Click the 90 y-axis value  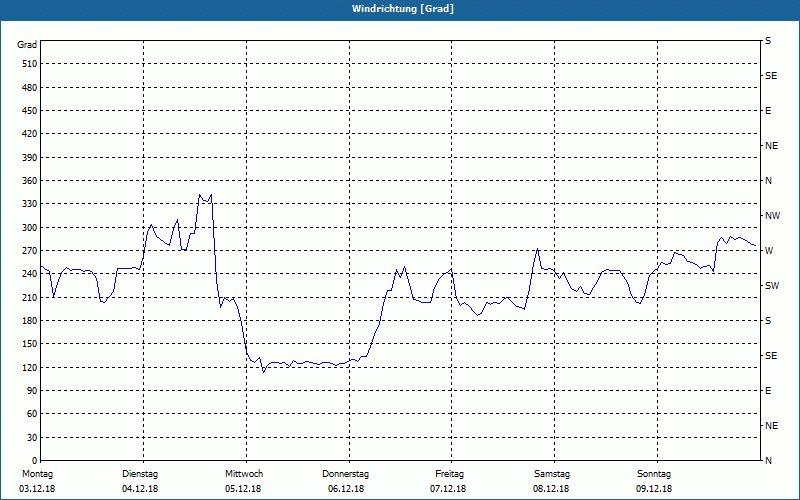32,391
